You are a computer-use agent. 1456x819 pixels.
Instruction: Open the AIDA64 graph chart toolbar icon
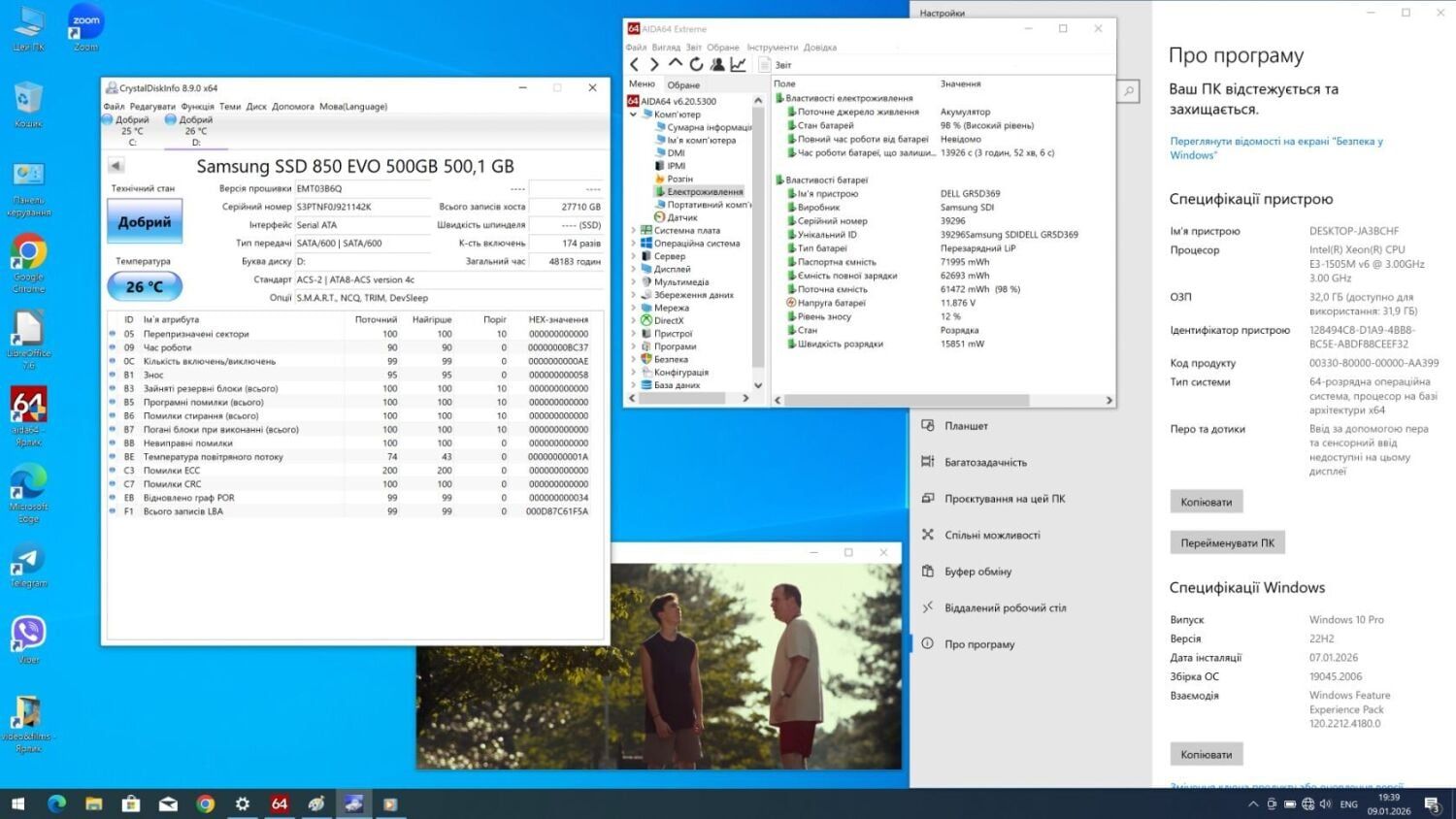click(739, 65)
